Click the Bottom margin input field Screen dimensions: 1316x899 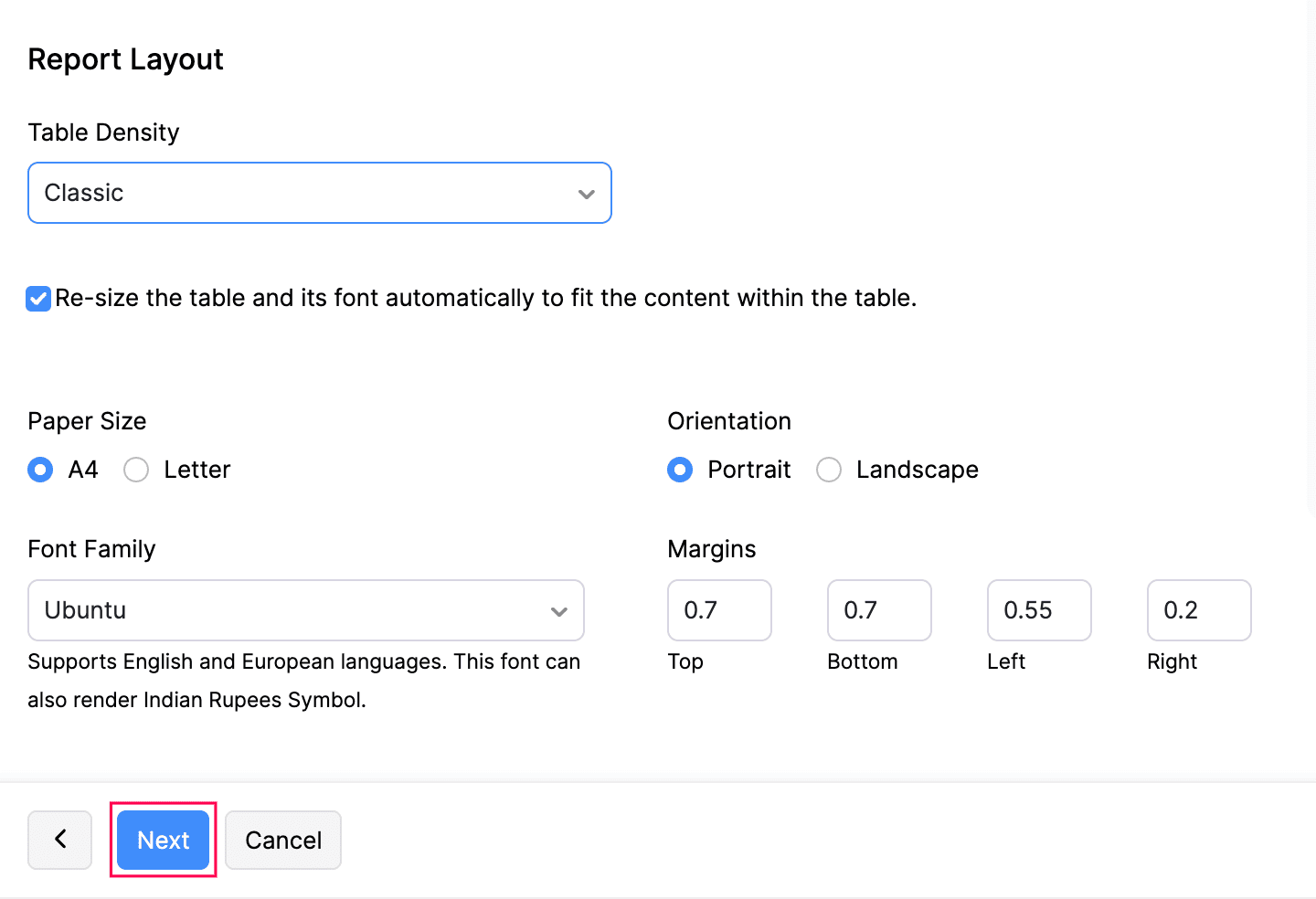[879, 610]
